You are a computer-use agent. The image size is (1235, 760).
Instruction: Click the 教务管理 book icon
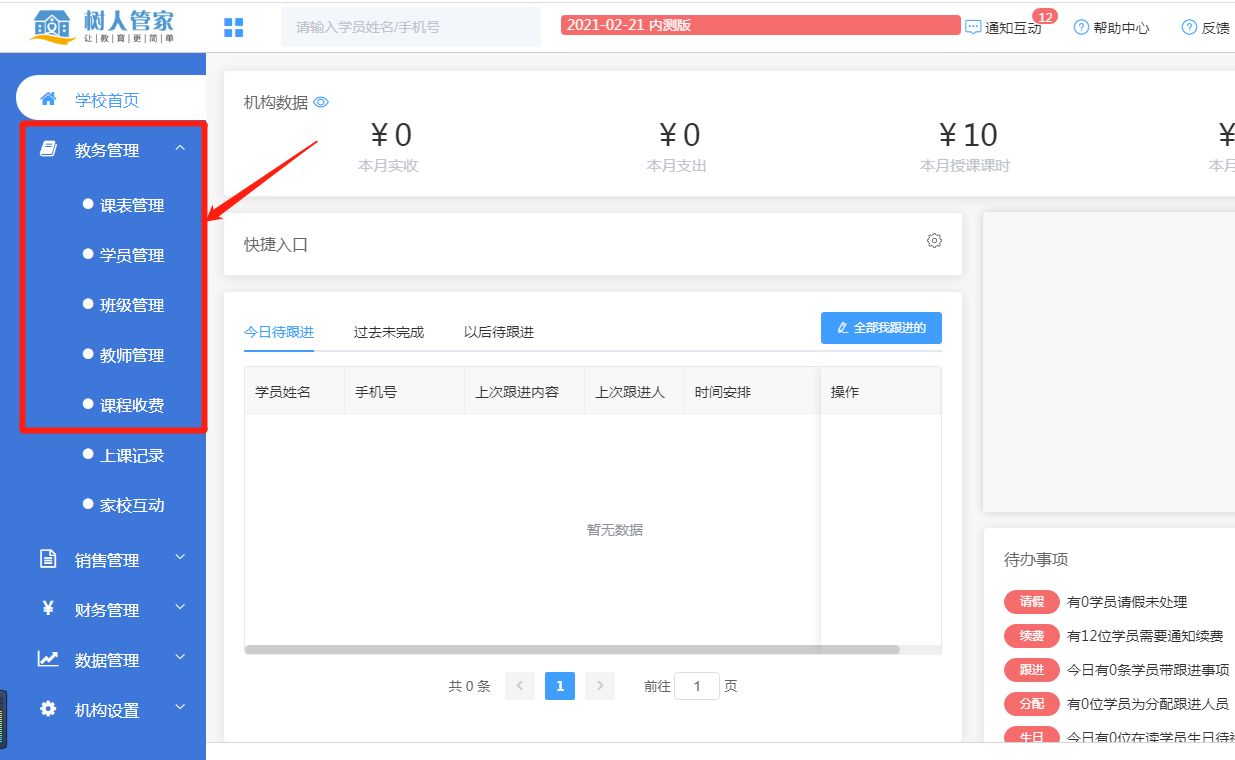47,149
